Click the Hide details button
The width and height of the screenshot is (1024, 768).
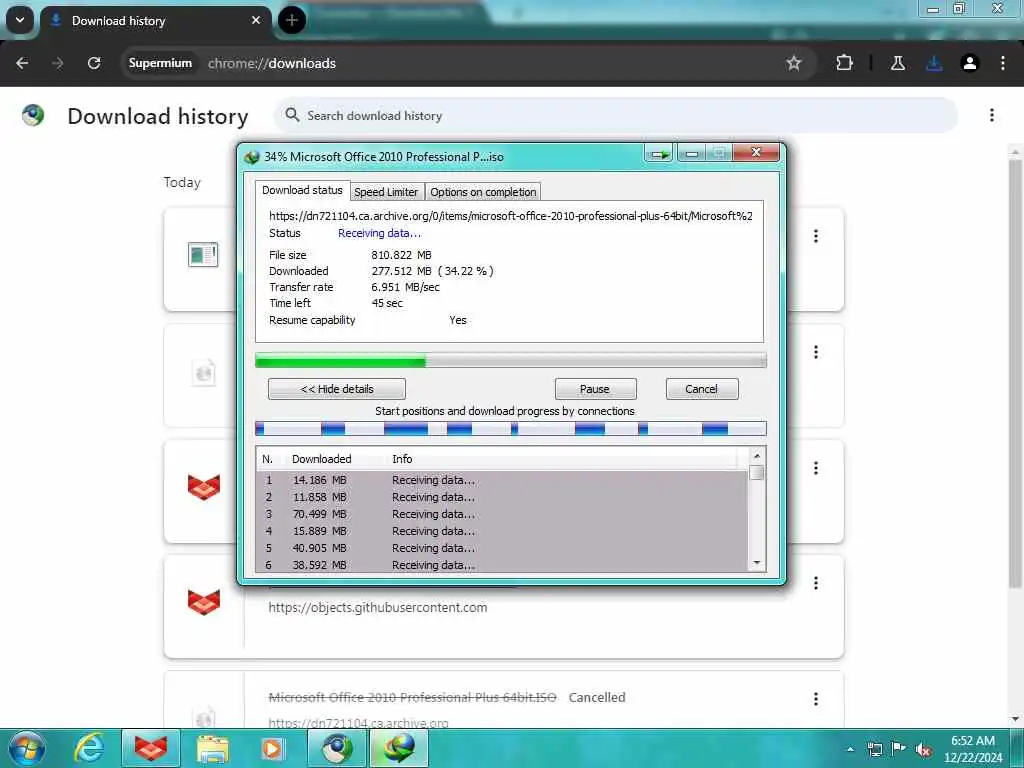tap(336, 389)
